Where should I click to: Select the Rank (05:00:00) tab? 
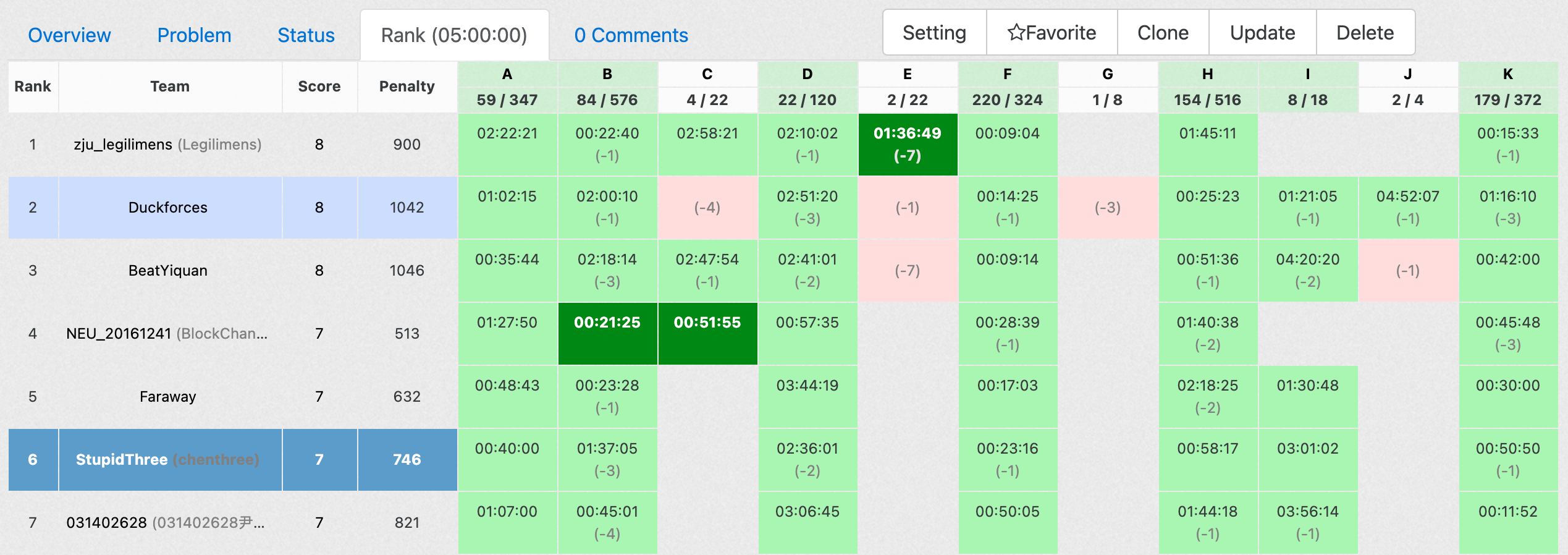click(x=454, y=35)
